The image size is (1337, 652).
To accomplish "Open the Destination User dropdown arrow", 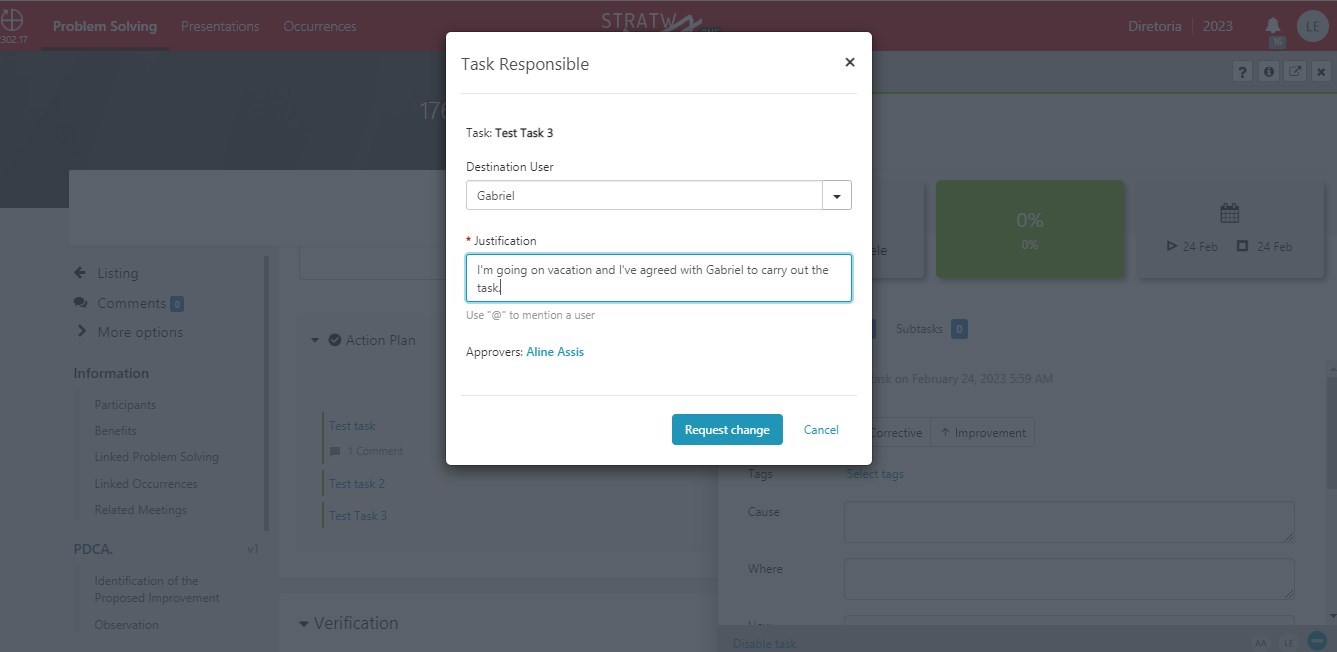I will pyautogui.click(x=837, y=196).
